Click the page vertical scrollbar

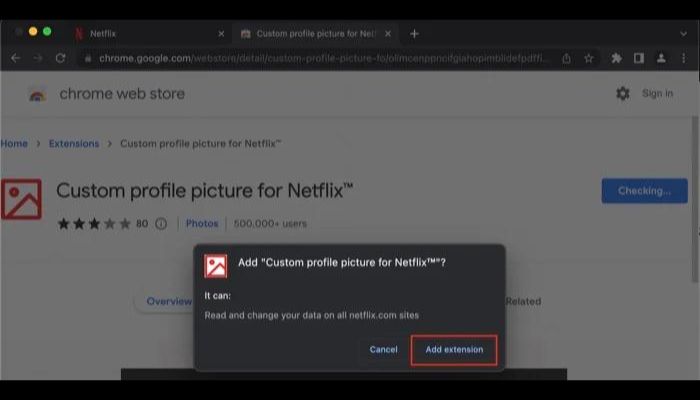(695, 201)
